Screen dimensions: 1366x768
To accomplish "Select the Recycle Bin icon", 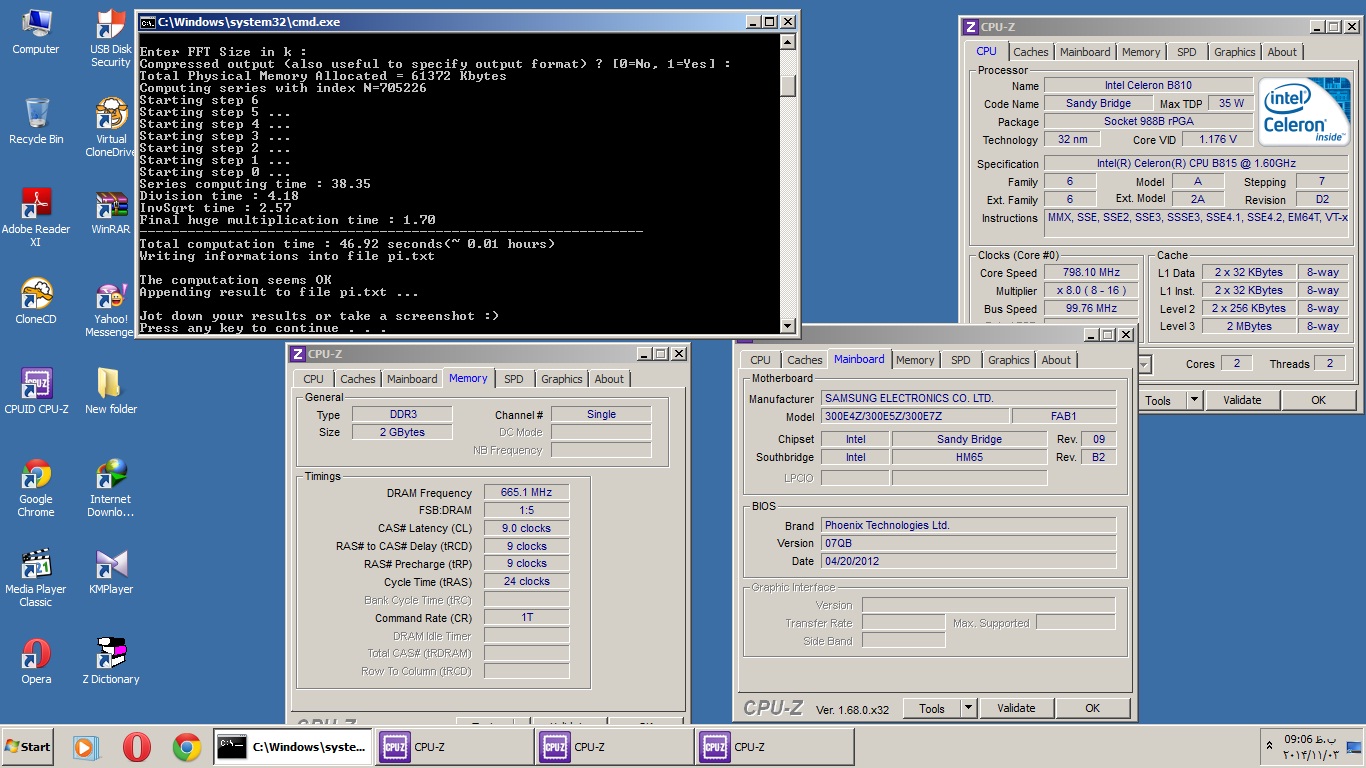I will click(x=36, y=121).
